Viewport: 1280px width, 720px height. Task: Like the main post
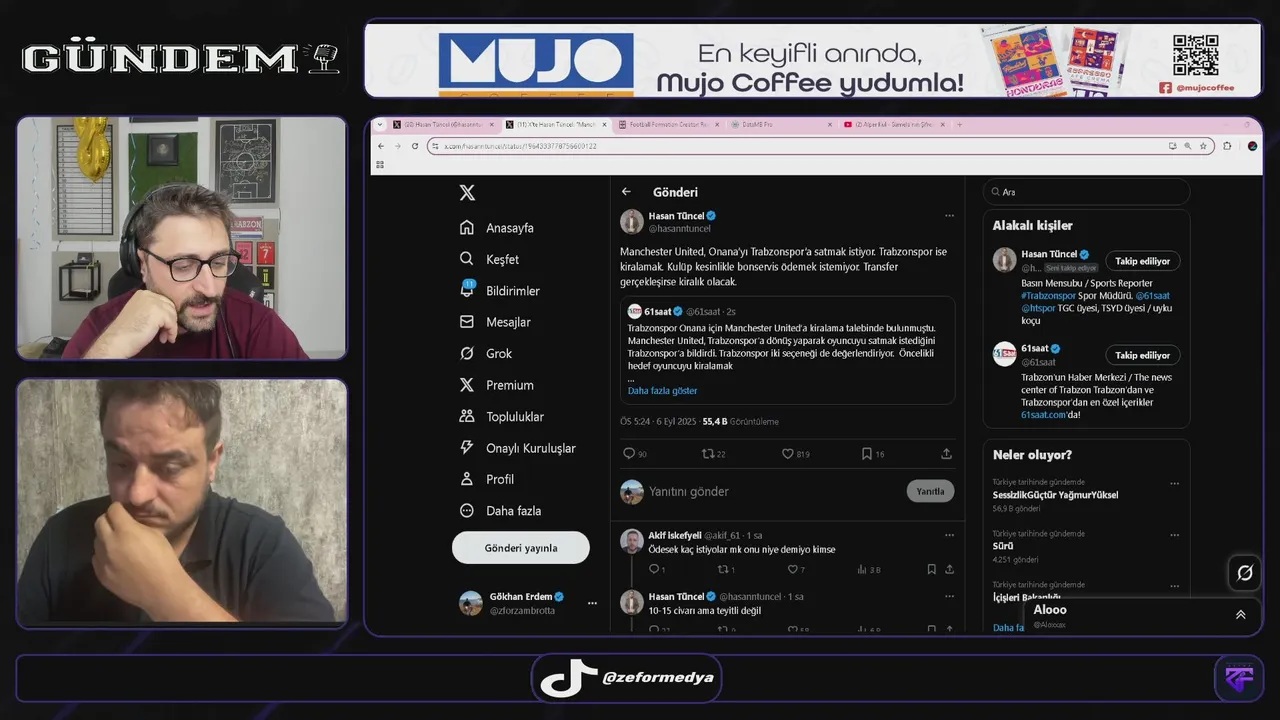(x=788, y=453)
